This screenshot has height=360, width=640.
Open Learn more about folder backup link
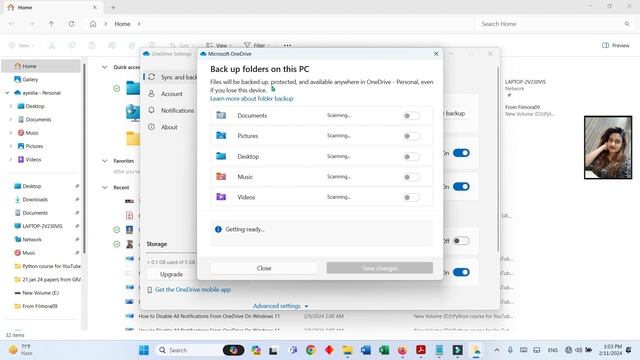(x=252, y=99)
